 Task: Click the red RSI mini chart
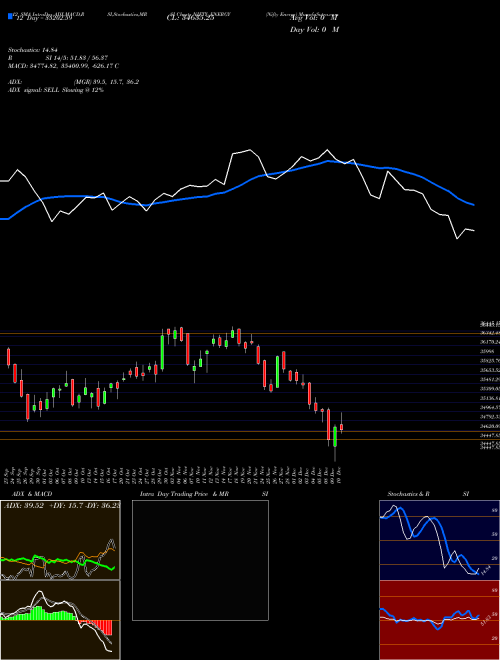pyautogui.click(x=439, y=620)
